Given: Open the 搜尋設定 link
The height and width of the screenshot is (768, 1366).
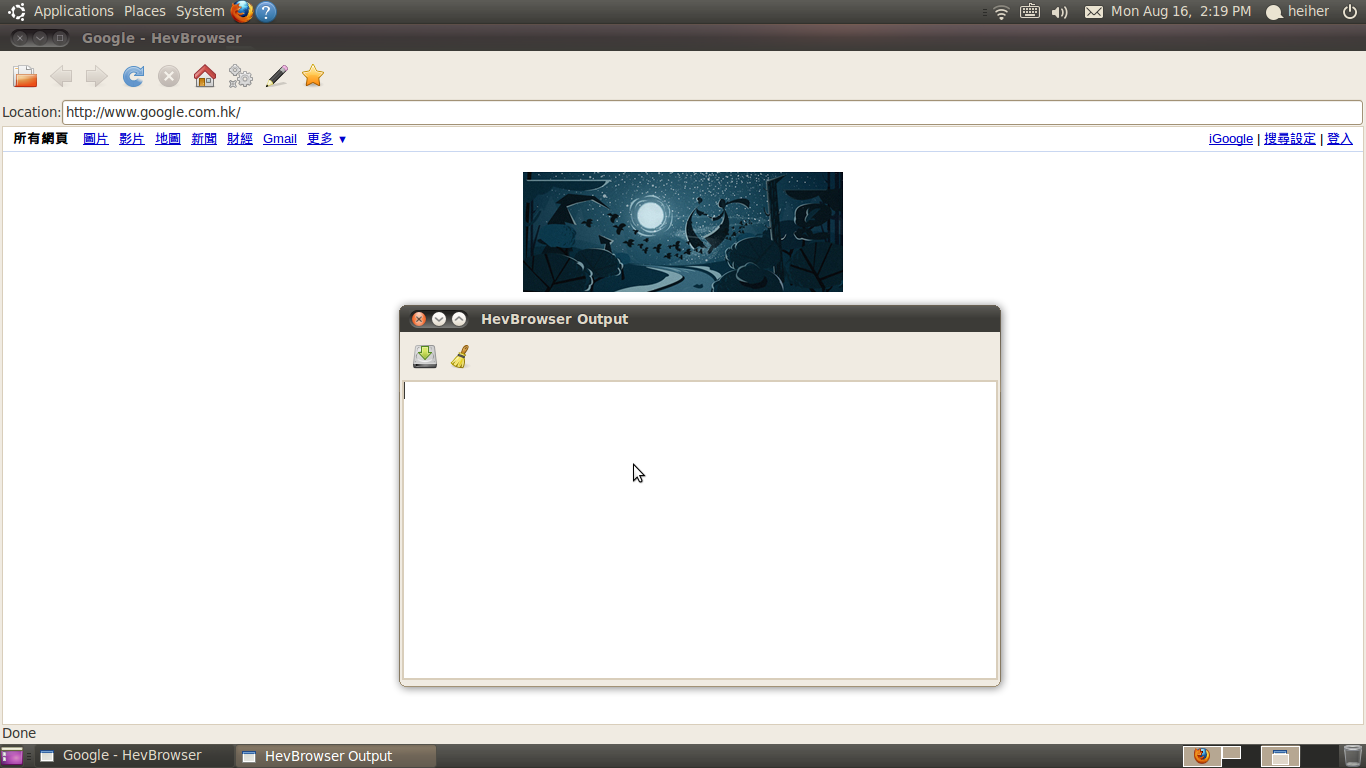Looking at the screenshot, I should [1290, 139].
